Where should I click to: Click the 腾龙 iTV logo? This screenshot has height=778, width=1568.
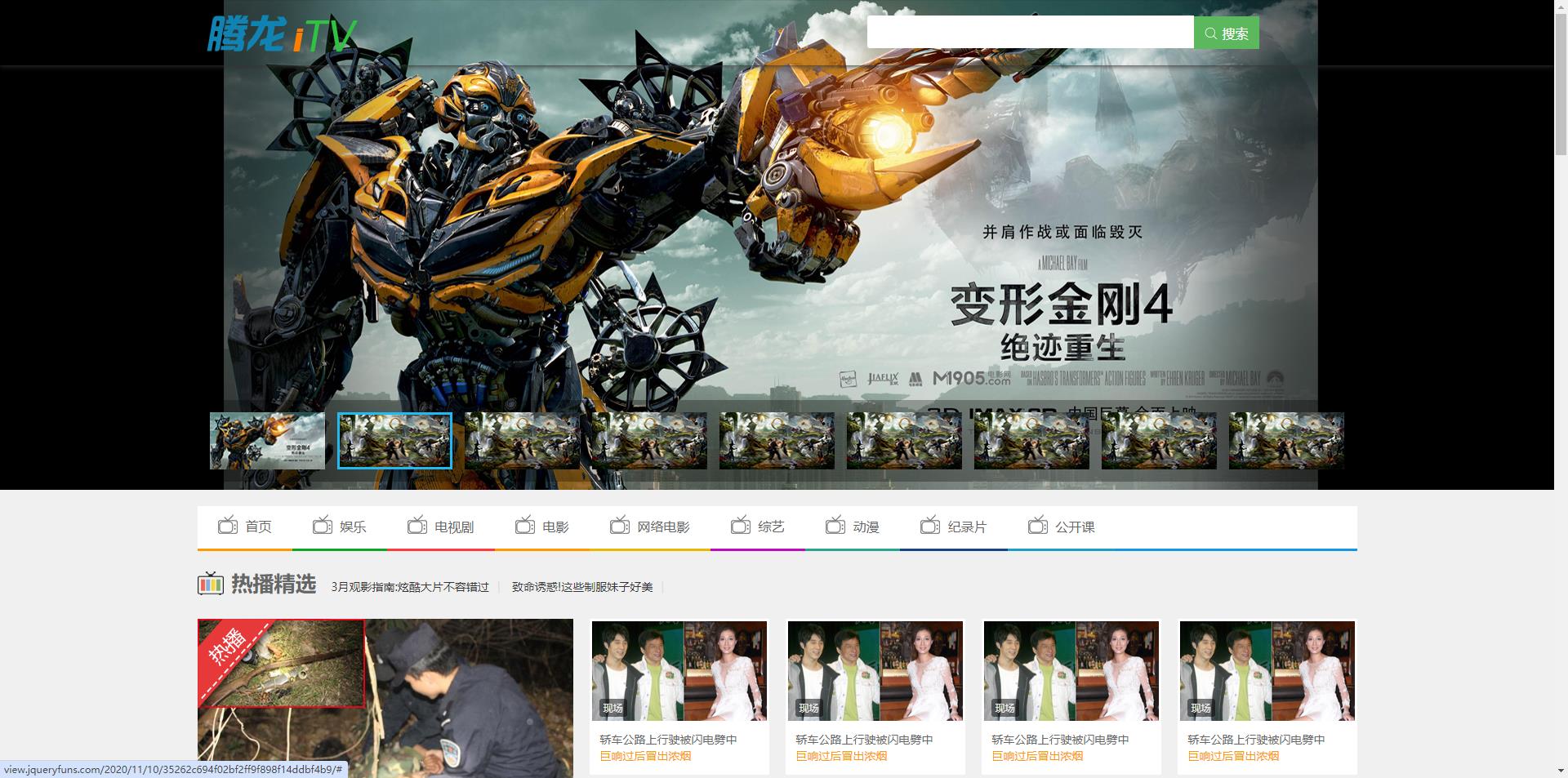(x=282, y=34)
